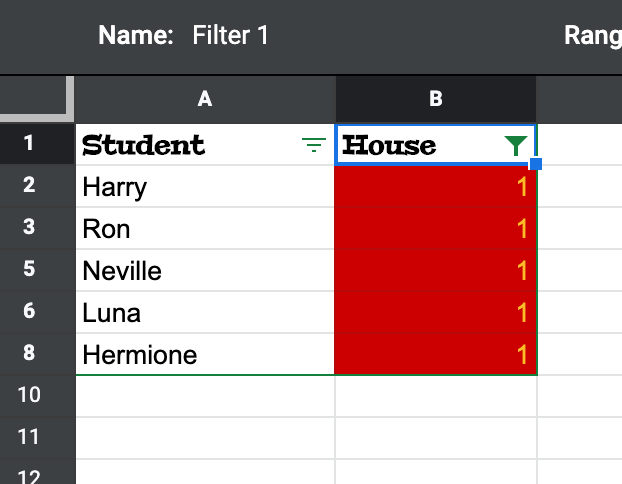Click the select-all corner box
This screenshot has height=484, width=622.
[37, 98]
